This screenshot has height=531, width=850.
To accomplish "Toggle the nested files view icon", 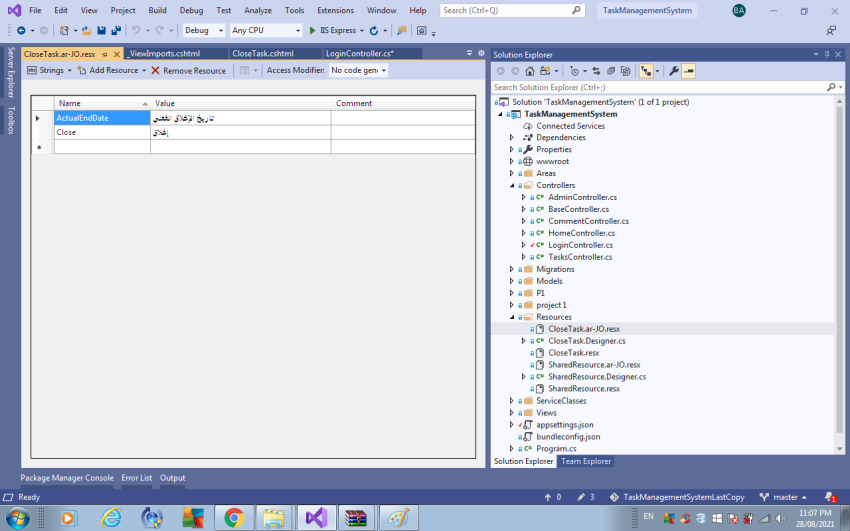I will [646, 71].
